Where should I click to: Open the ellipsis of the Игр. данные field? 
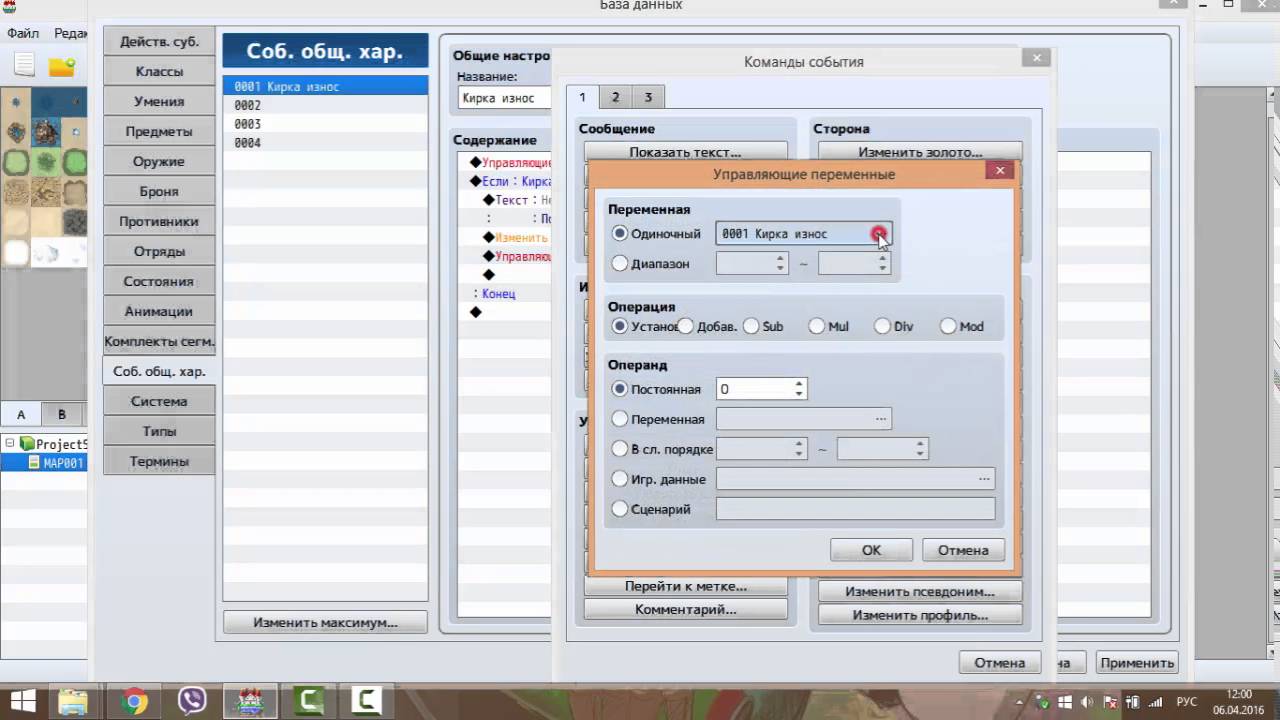click(984, 479)
